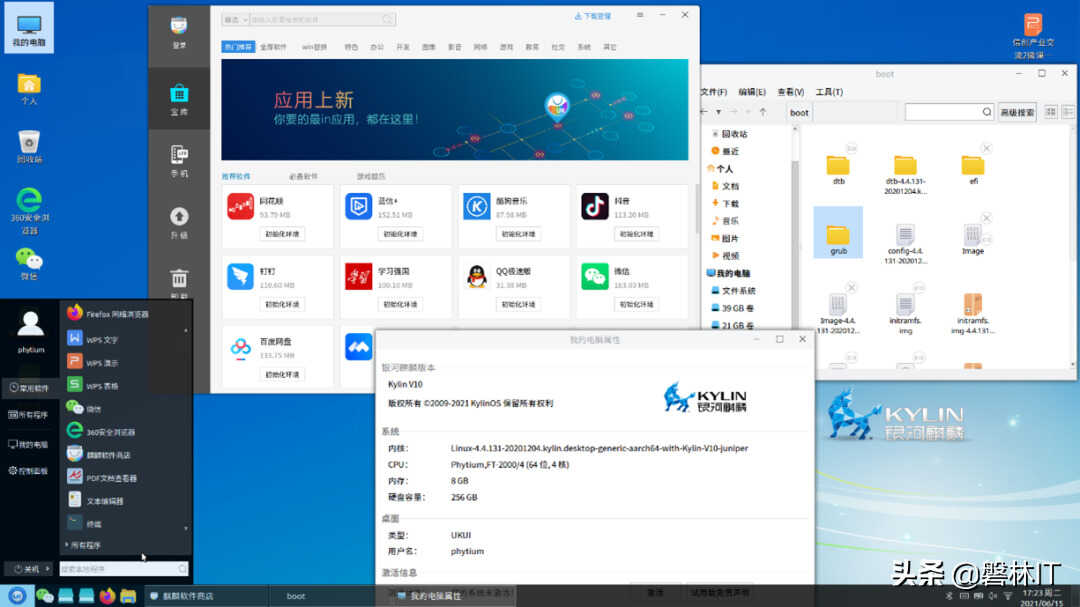Click the 钉钉 app icon in the store
Image resolution: width=1080 pixels, height=607 pixels.
pos(240,276)
